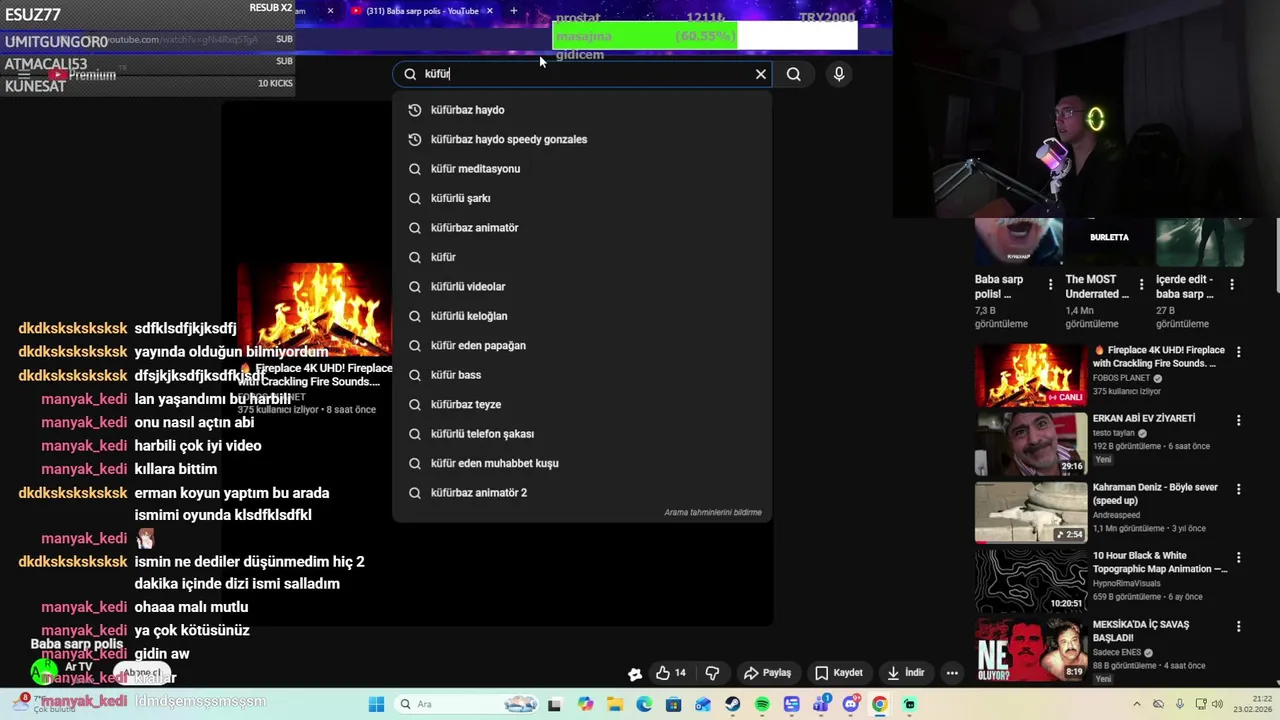
Task: Choose suggestion "küfürbaz haydo"
Action: click(582, 110)
